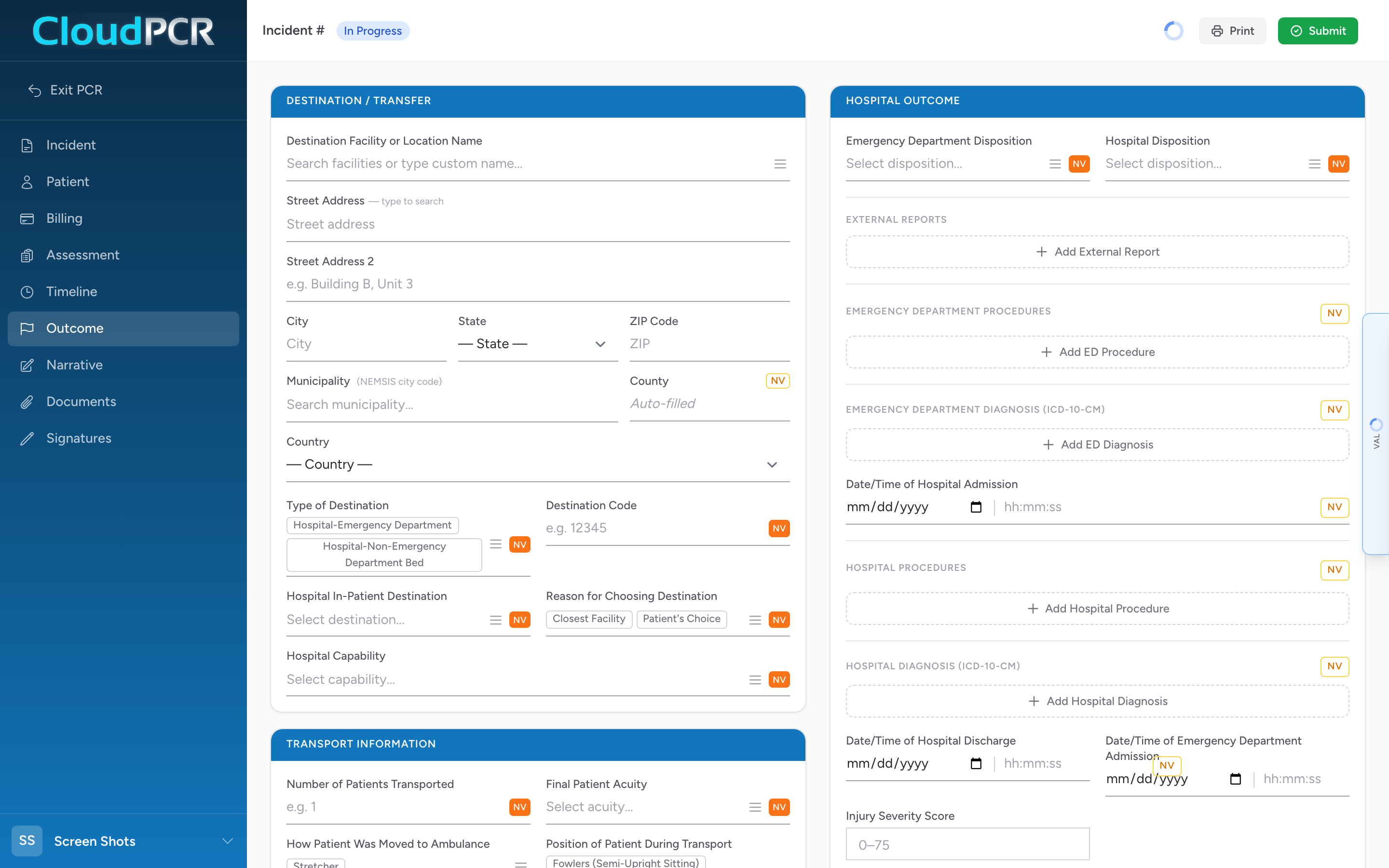The image size is (1389, 868).
Task: Select the Closest Facility chip
Action: (589, 619)
